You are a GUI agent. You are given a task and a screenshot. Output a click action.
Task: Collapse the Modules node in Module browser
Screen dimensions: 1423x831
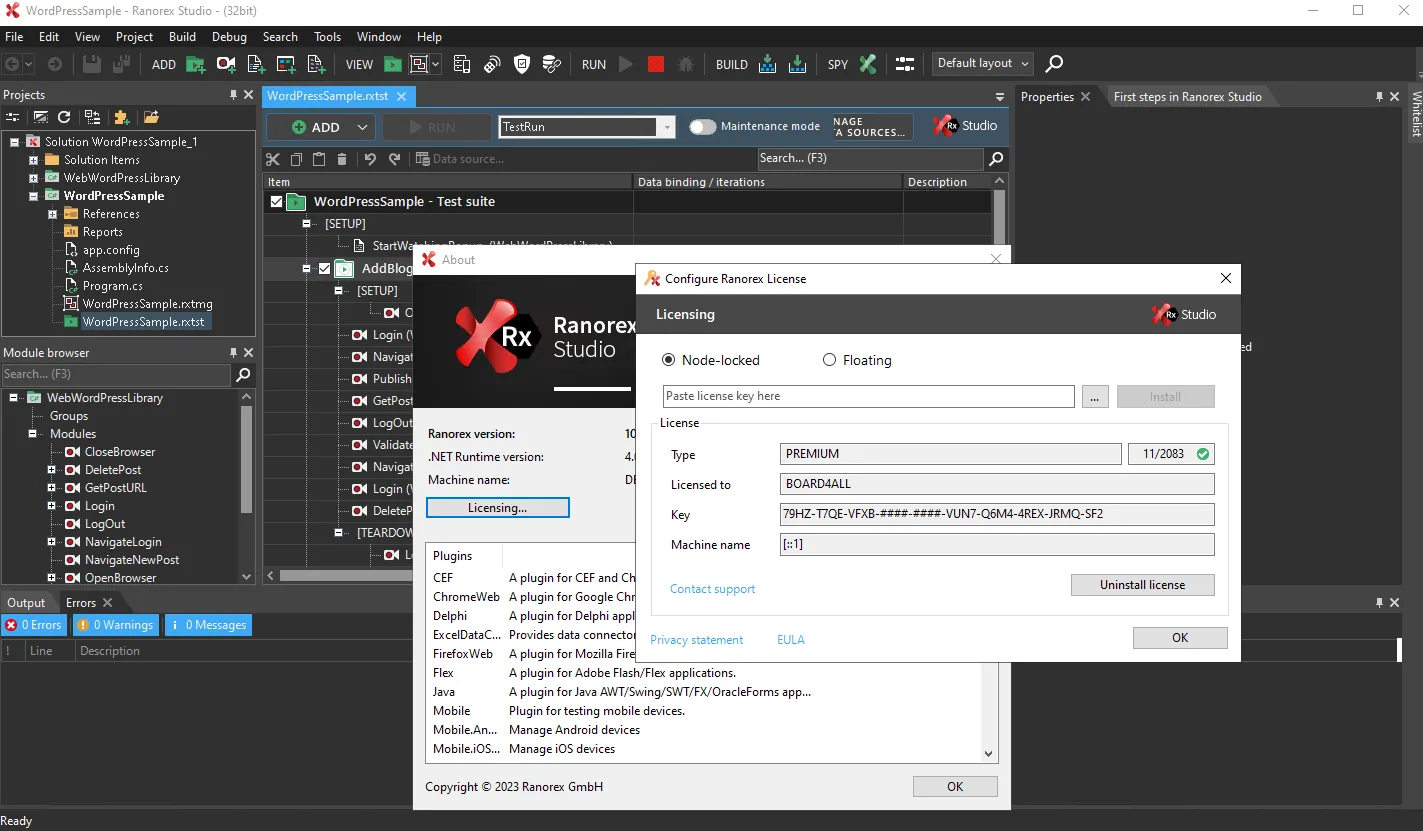[33, 434]
